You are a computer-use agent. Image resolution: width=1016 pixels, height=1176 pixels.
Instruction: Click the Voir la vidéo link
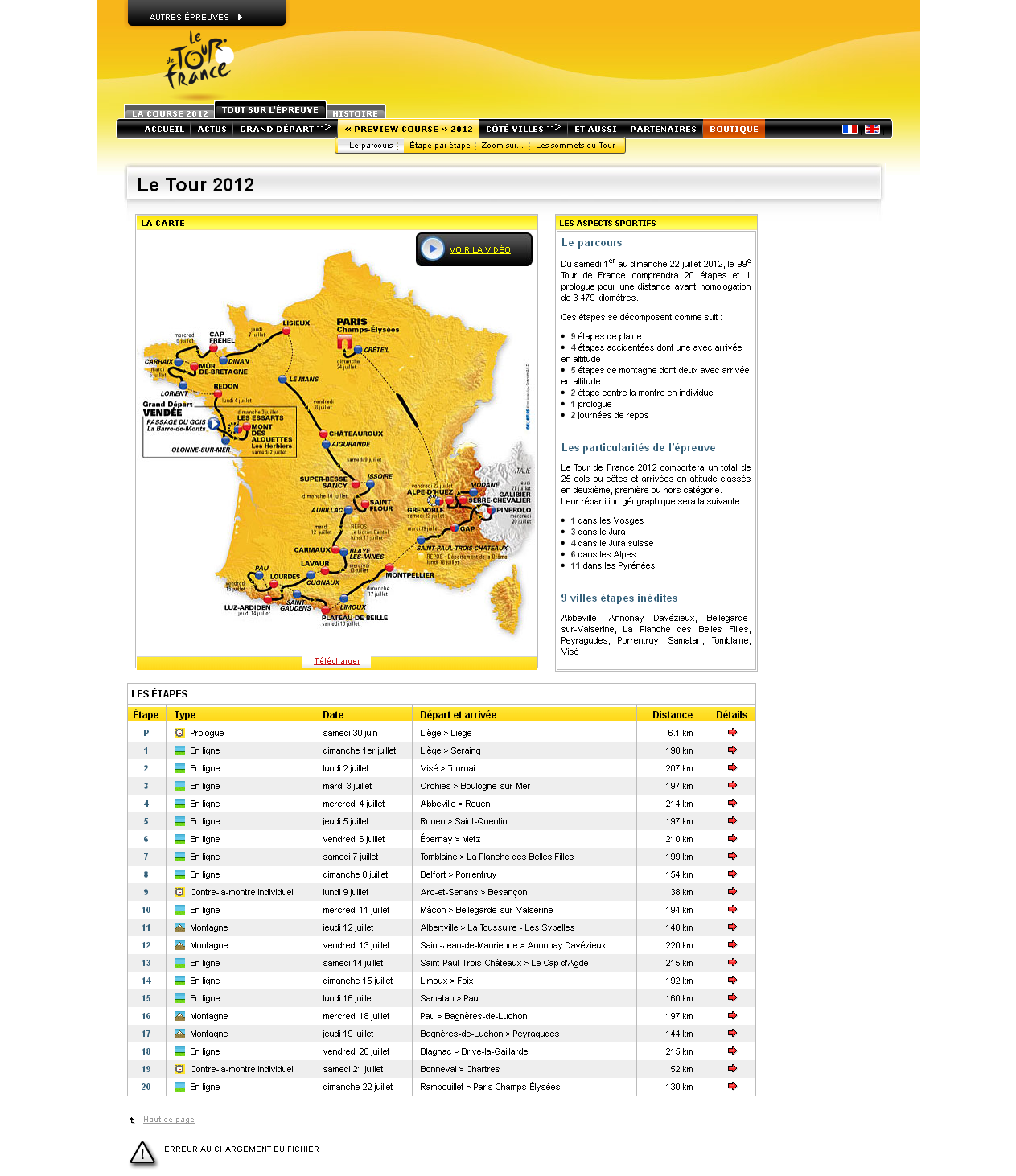tap(480, 249)
